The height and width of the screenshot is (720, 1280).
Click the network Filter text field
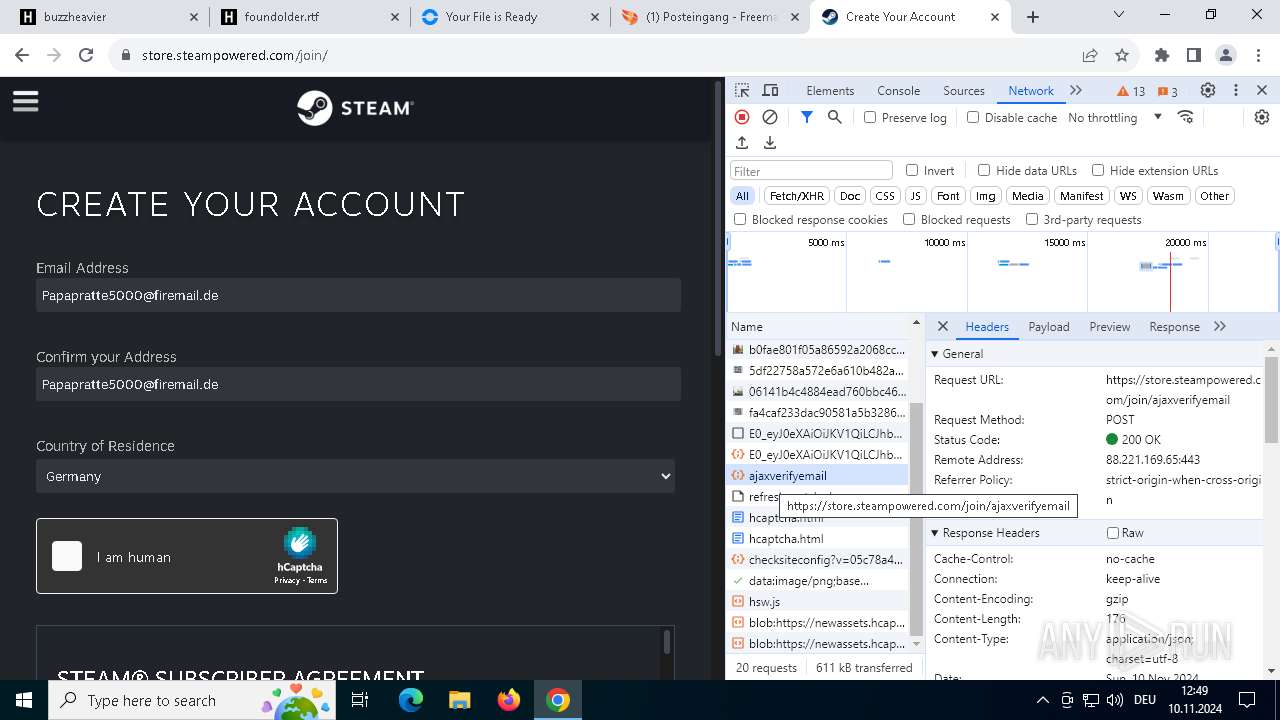coord(811,171)
